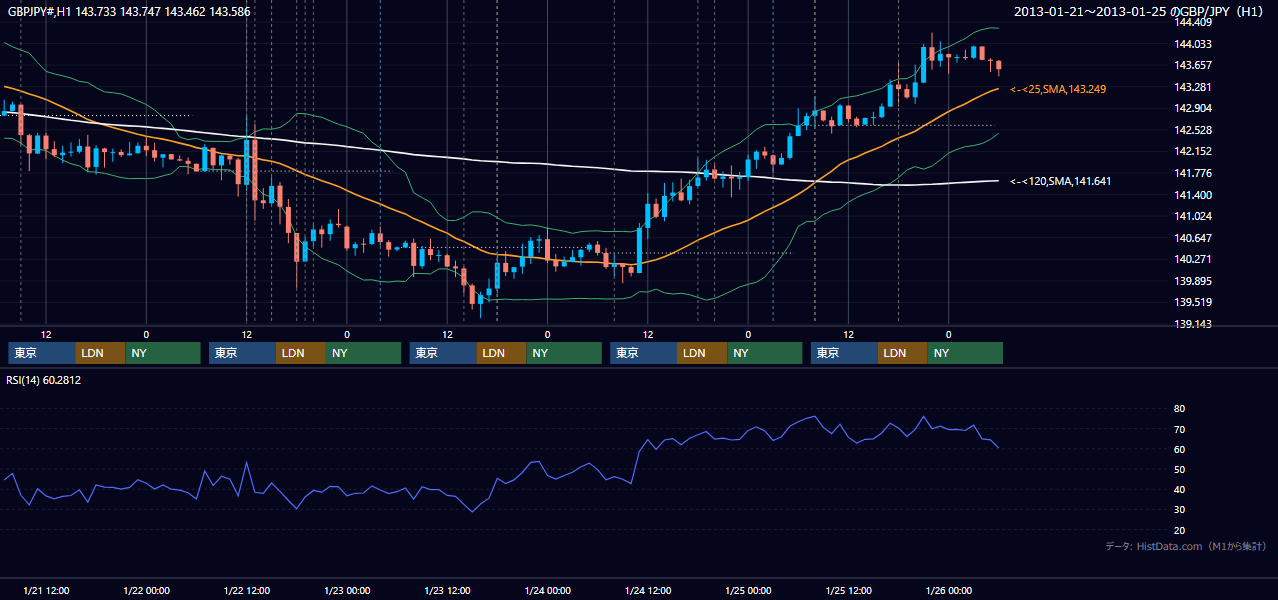Click the 1/24 12:00 date label
The width and height of the screenshot is (1278, 600).
[x=648, y=591]
